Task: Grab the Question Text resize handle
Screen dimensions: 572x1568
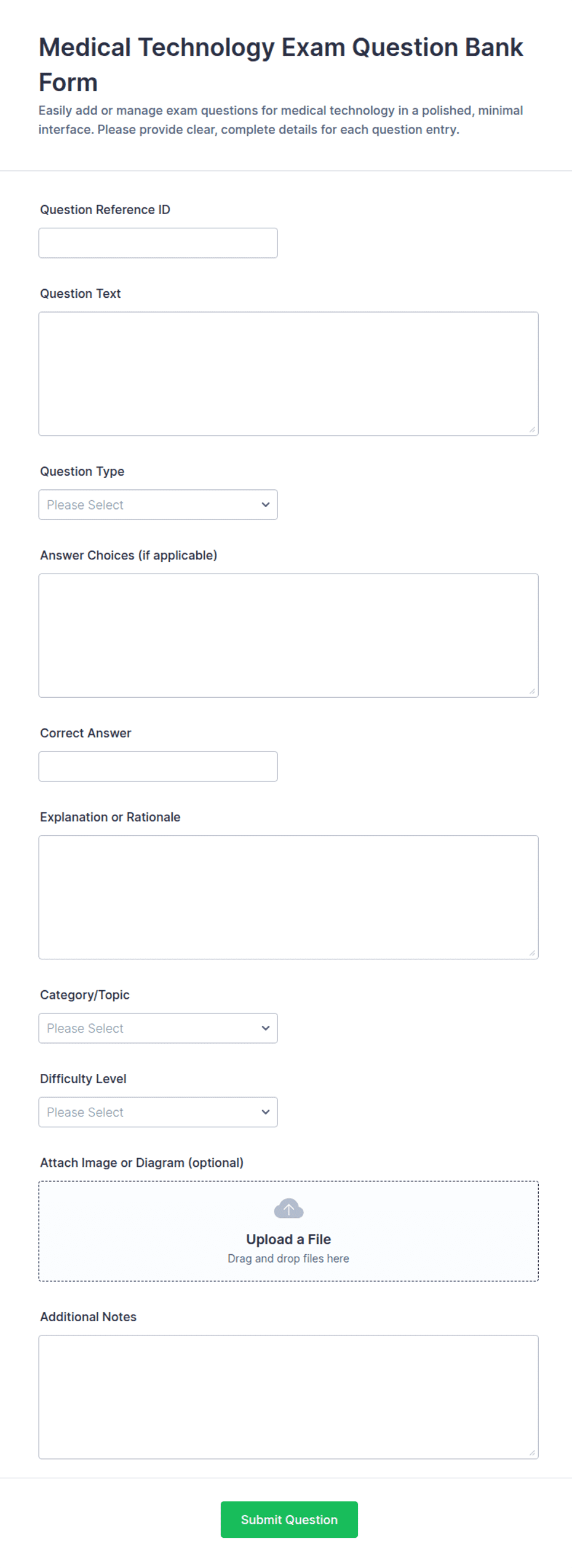Action: 532,430
